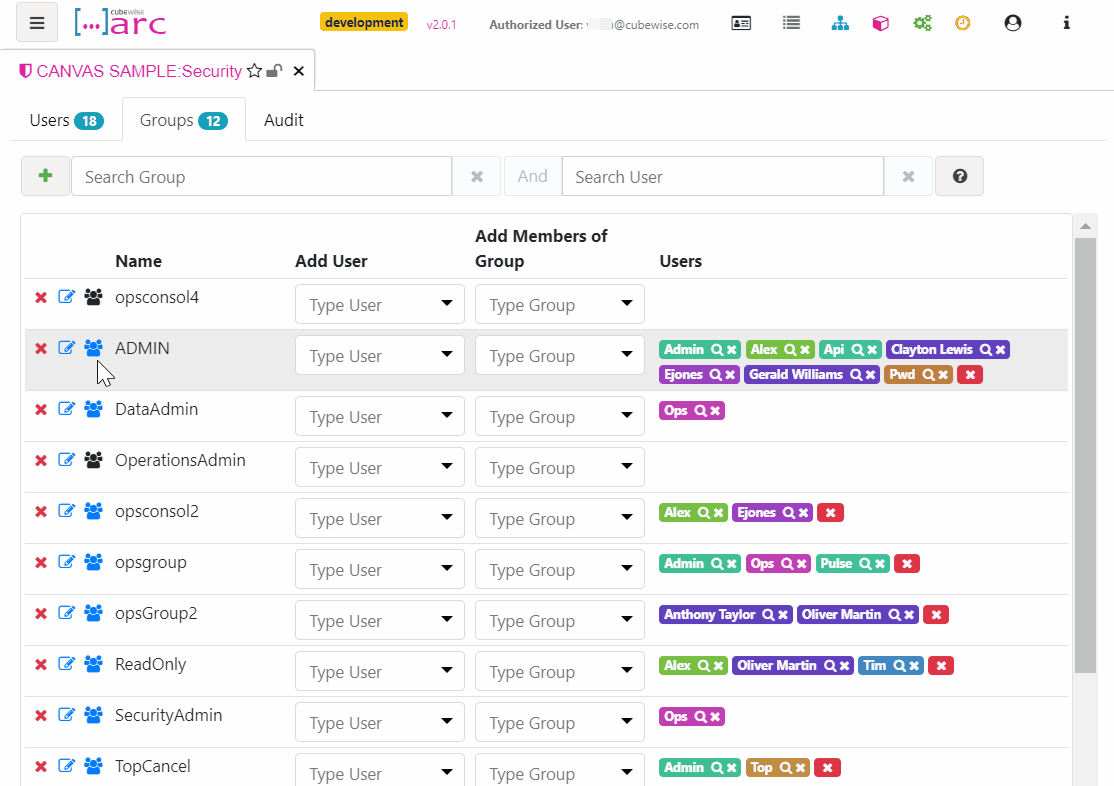Click the yellow clock chores icon
Viewport: 1114px width, 786px height.
(x=963, y=23)
